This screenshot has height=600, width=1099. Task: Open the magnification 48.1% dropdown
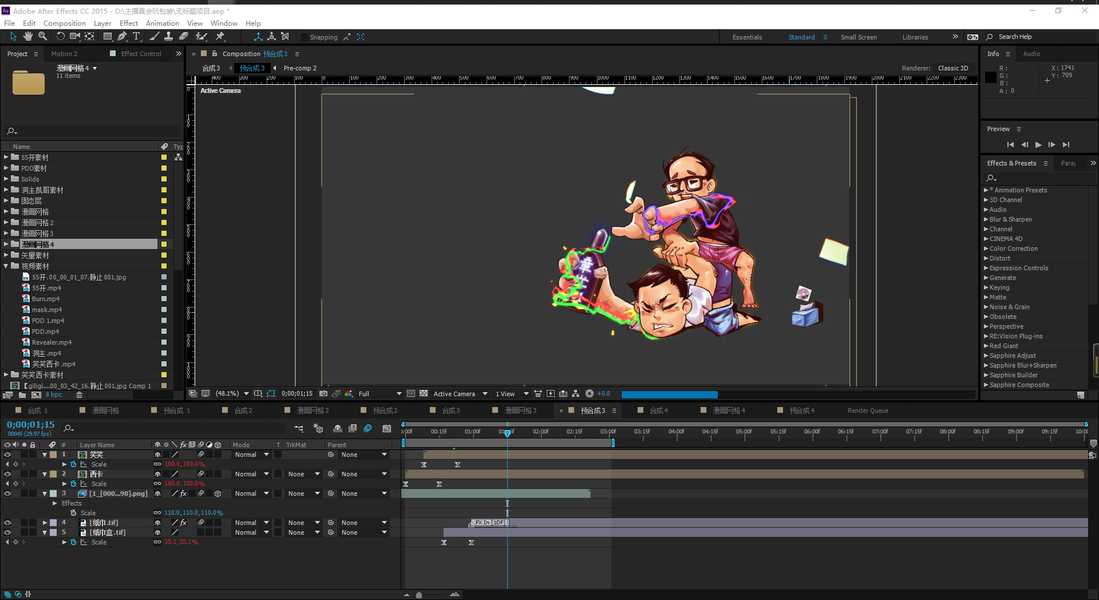(231, 394)
